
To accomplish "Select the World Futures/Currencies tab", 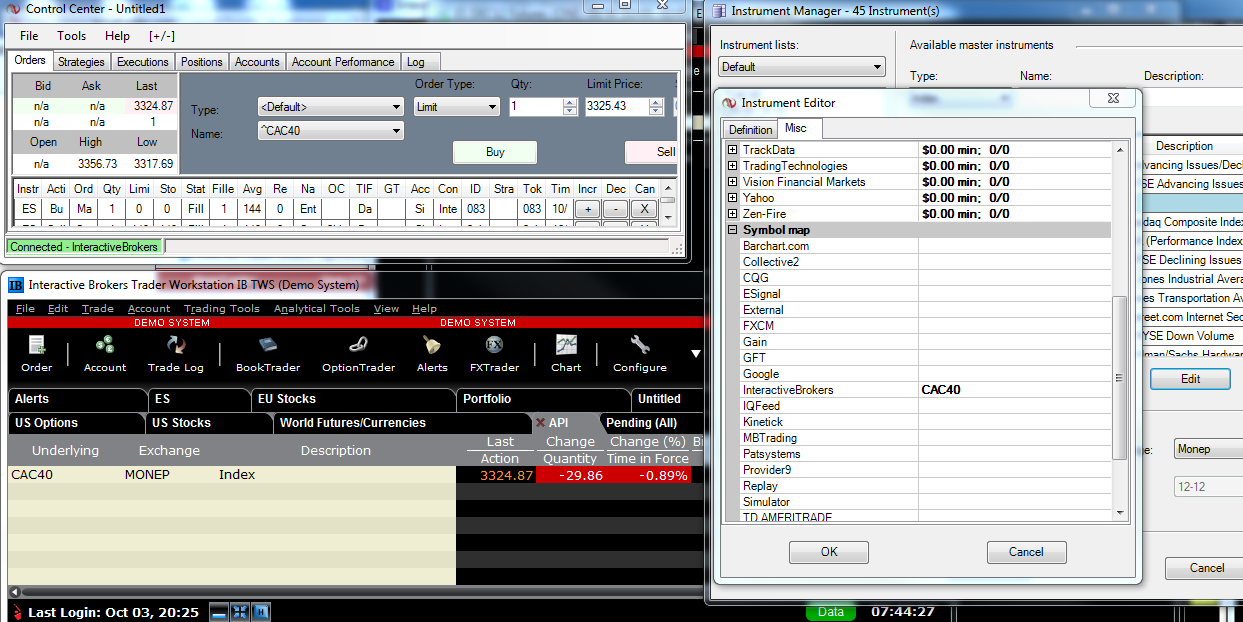I will 401,423.
